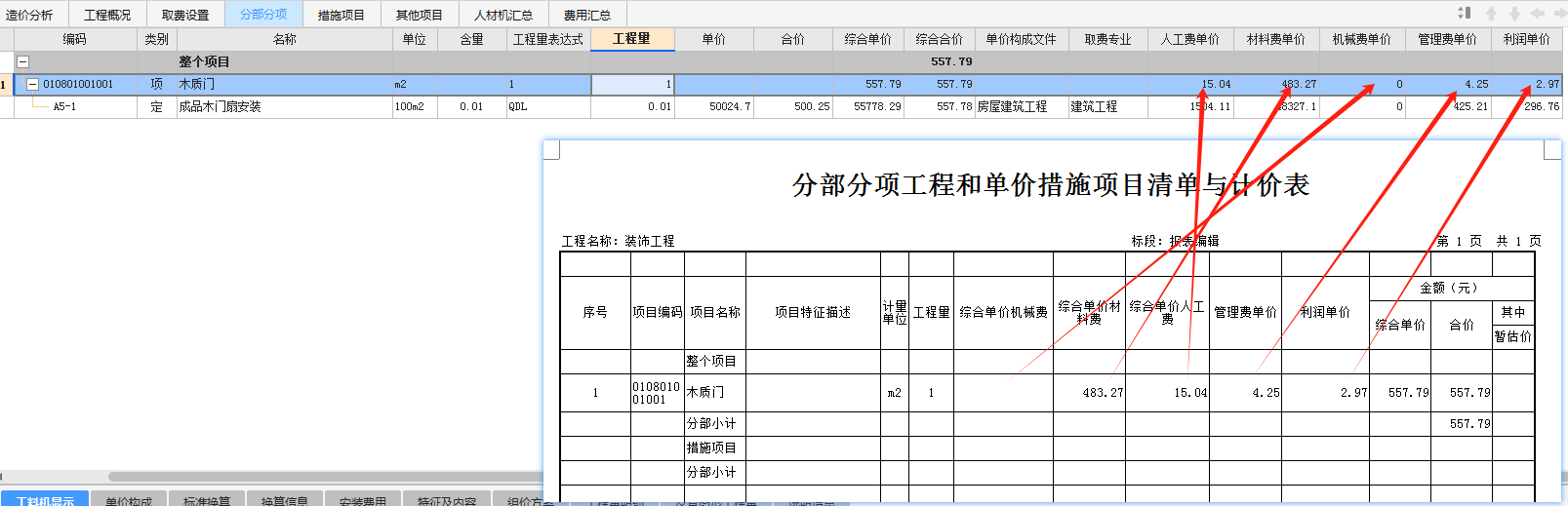Click the 房屋建筑工程 cell
This screenshot has width=1568, height=506.
[x=1022, y=107]
